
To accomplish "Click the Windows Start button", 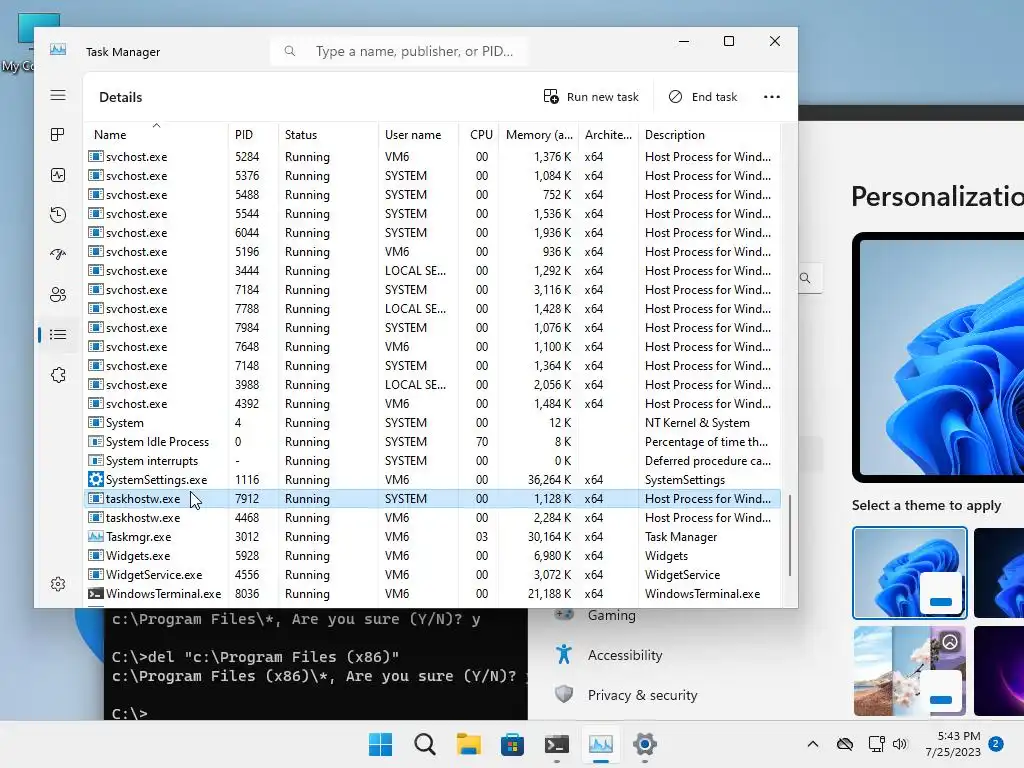I will pos(381,744).
